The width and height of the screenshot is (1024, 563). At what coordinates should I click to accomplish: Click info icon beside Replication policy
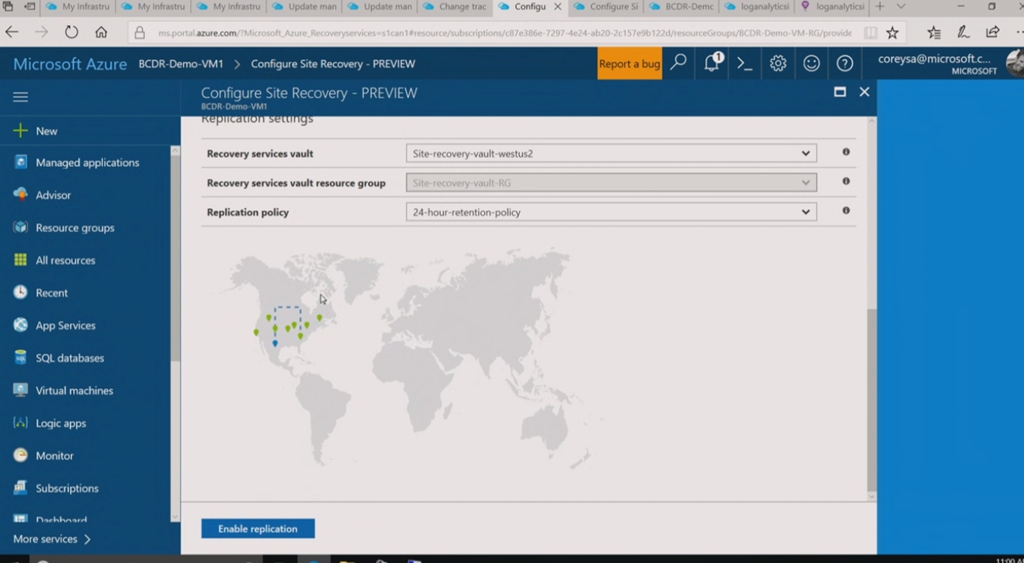tap(846, 211)
